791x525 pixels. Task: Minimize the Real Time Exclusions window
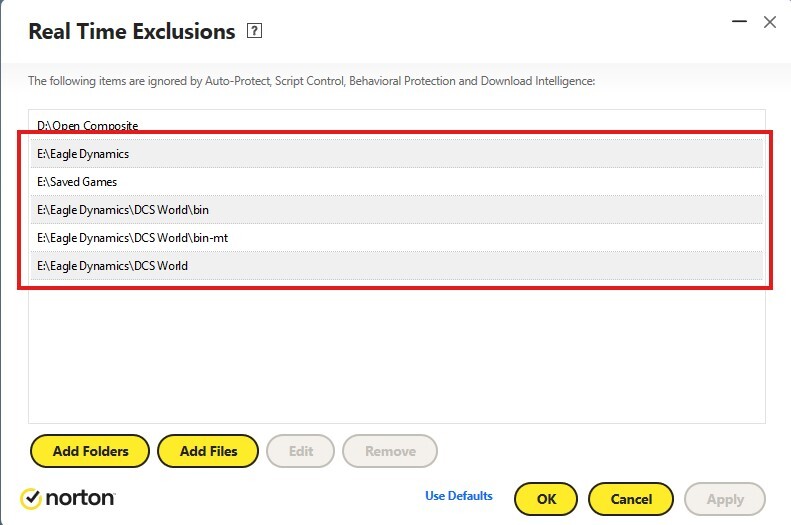pos(739,22)
